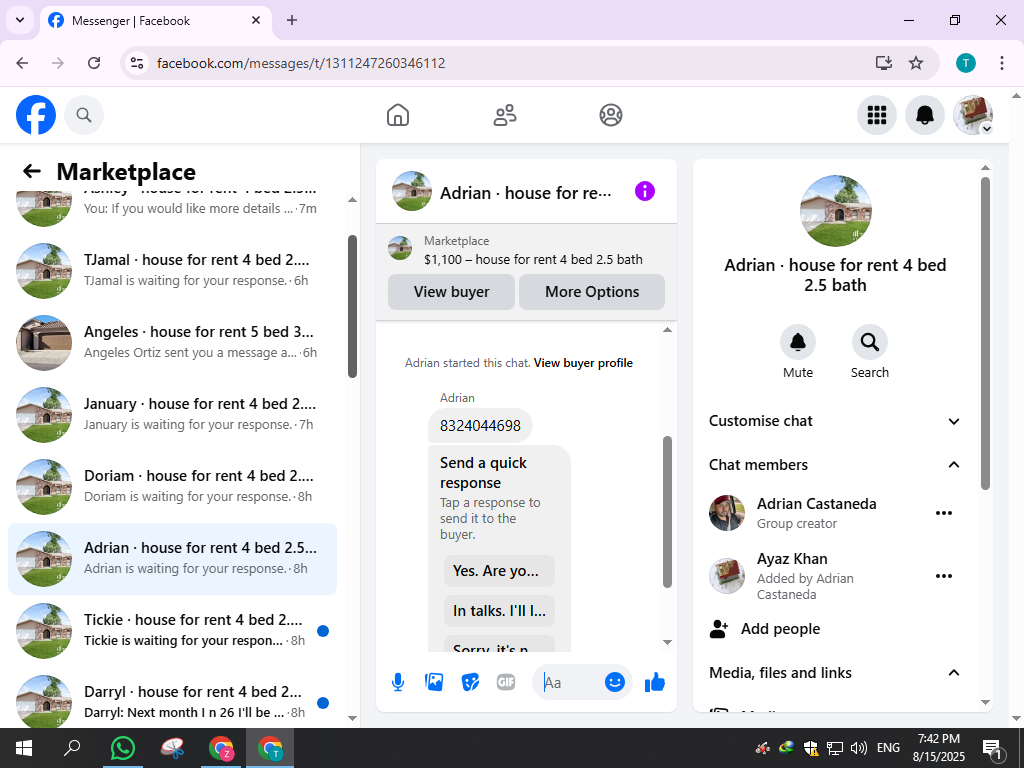
Task: Open conversation information purple icon
Action: [x=645, y=191]
